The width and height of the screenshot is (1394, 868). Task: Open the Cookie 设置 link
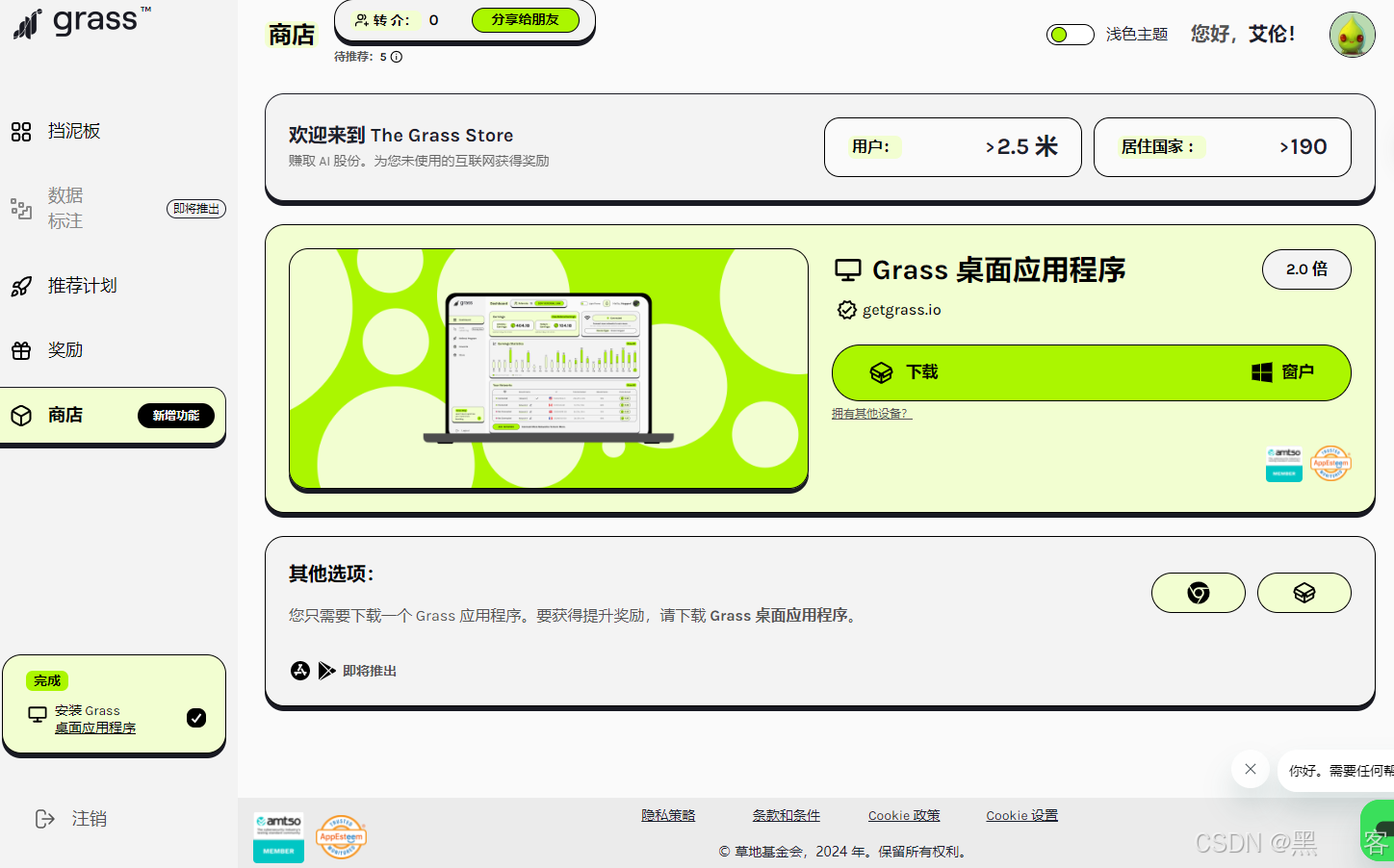(1021, 816)
